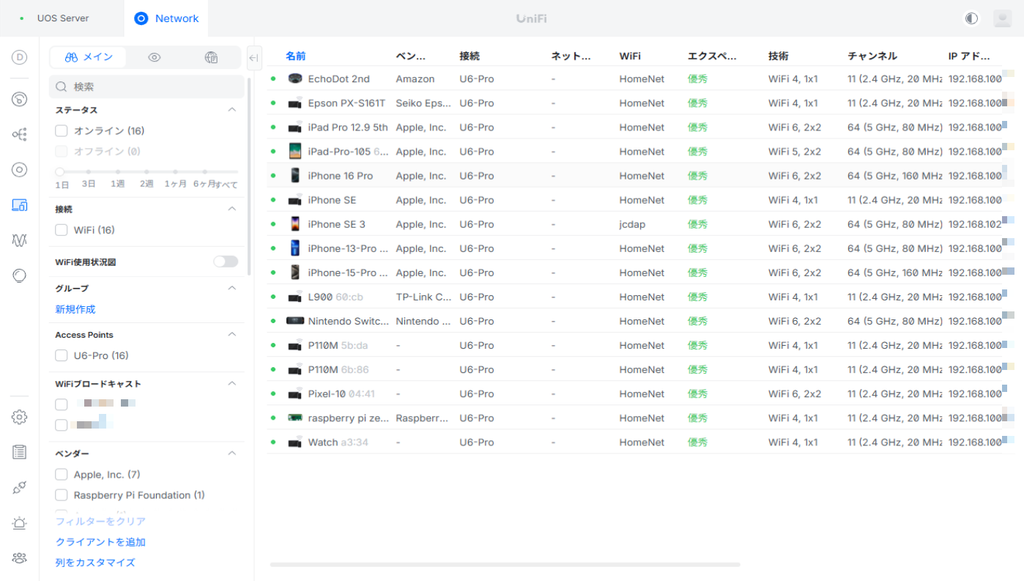Click the iPhone SE 3 device icon
This screenshot has width=1024, height=581.
(295, 224)
